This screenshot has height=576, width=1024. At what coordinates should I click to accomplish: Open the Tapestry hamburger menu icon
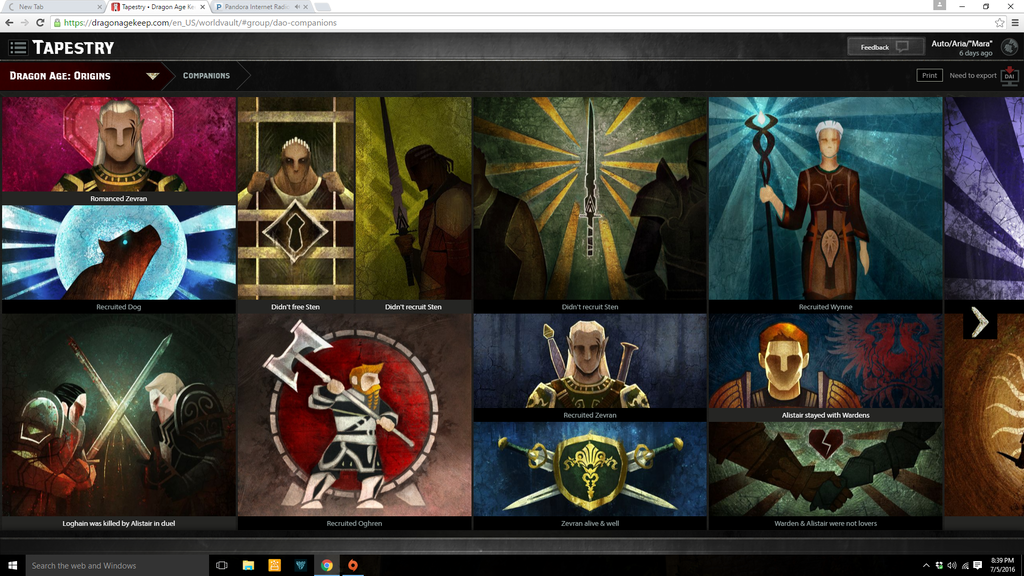(x=18, y=47)
